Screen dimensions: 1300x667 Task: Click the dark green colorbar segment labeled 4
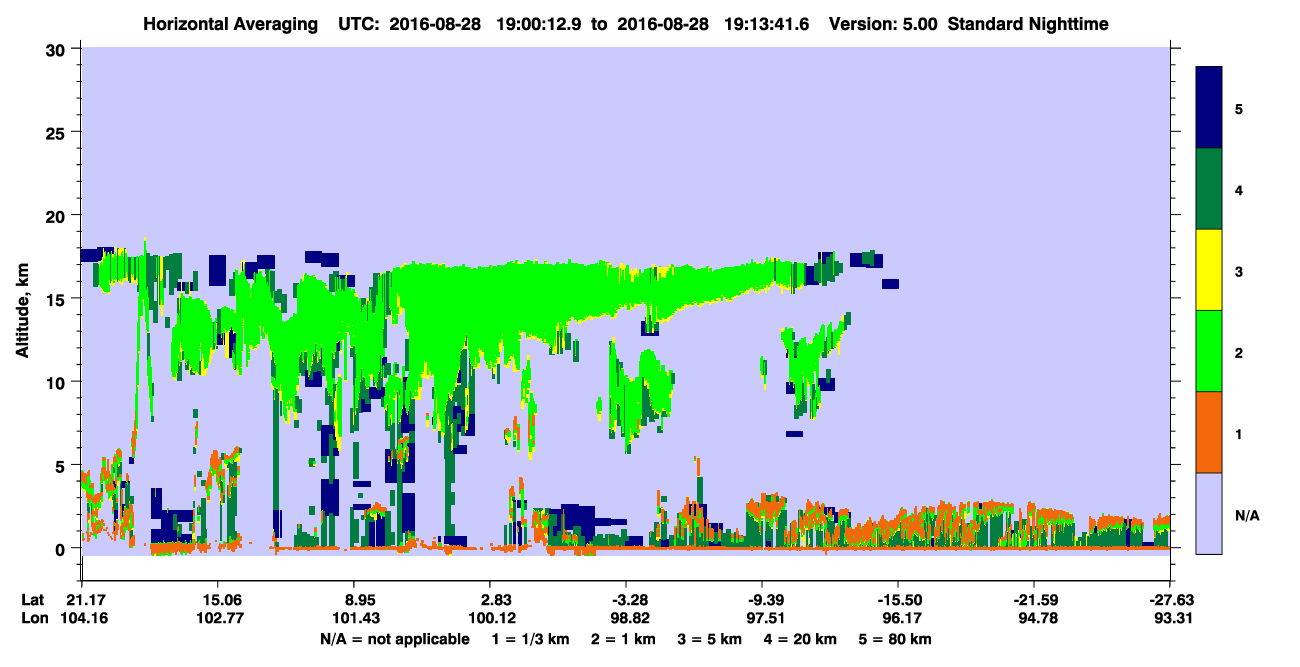click(x=1210, y=189)
